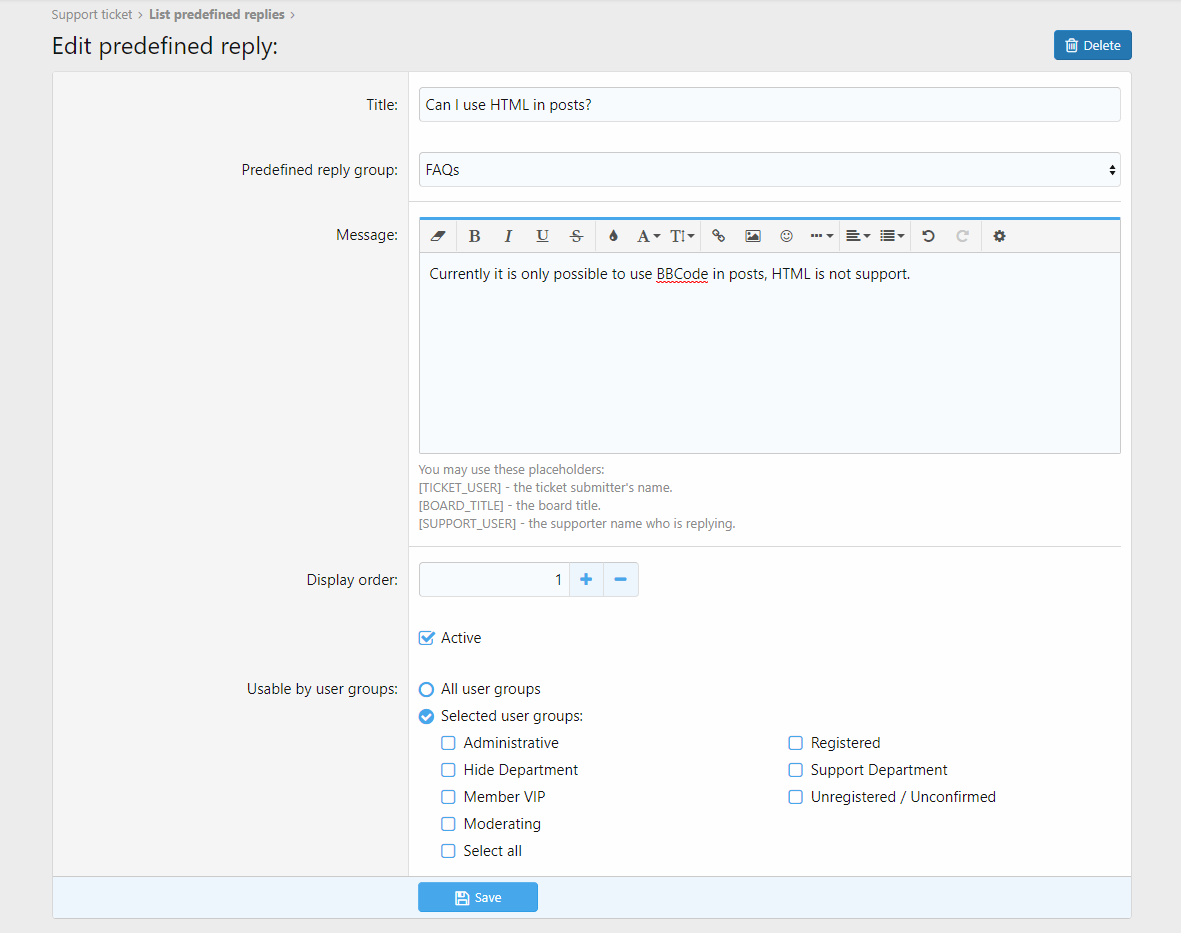Toggle italic text formatting
Screen dimensions: 1181x933
(x=508, y=236)
